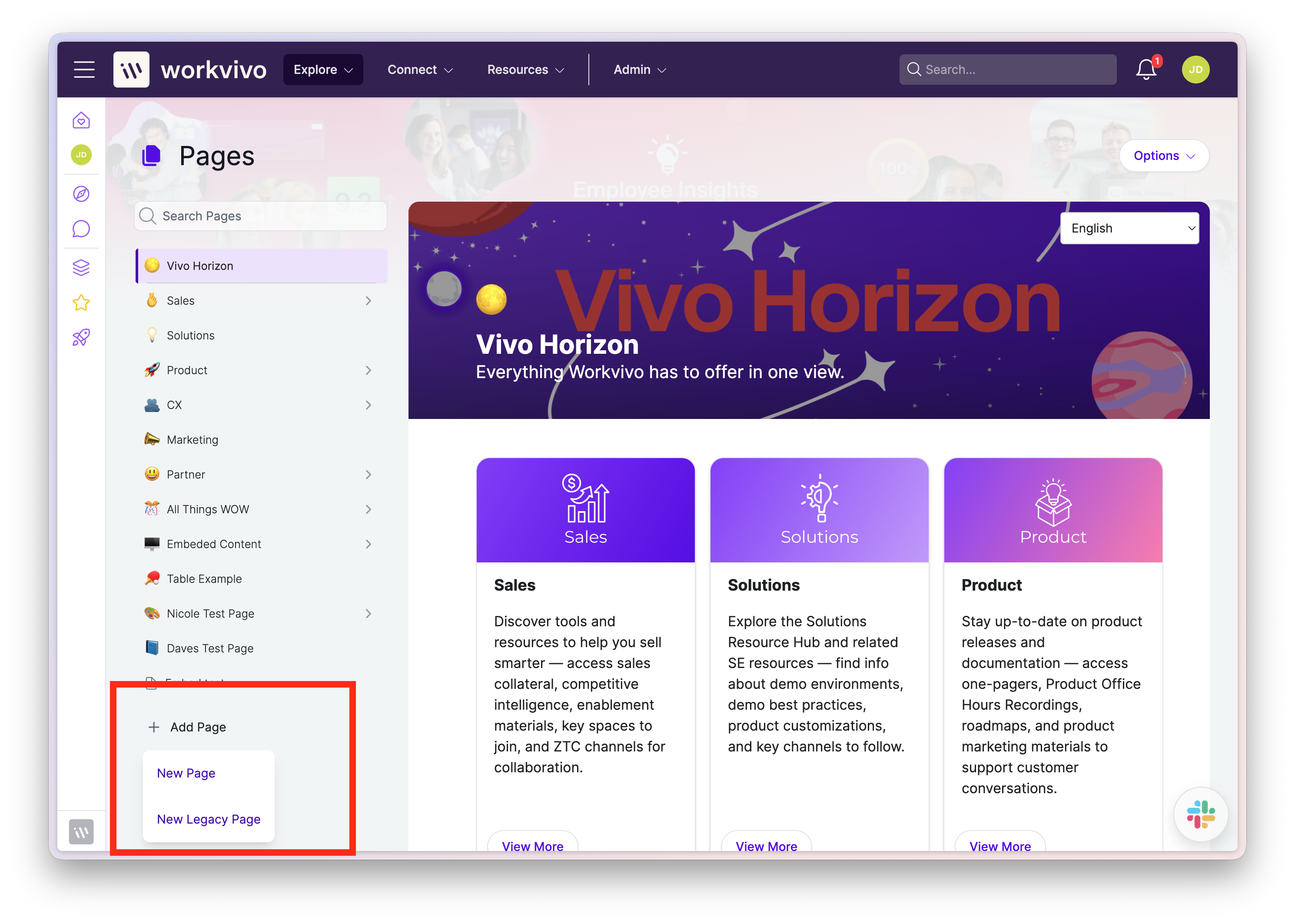Click the monitor emoji beside Embeded Content
This screenshot has height=924, width=1295.
(152, 544)
